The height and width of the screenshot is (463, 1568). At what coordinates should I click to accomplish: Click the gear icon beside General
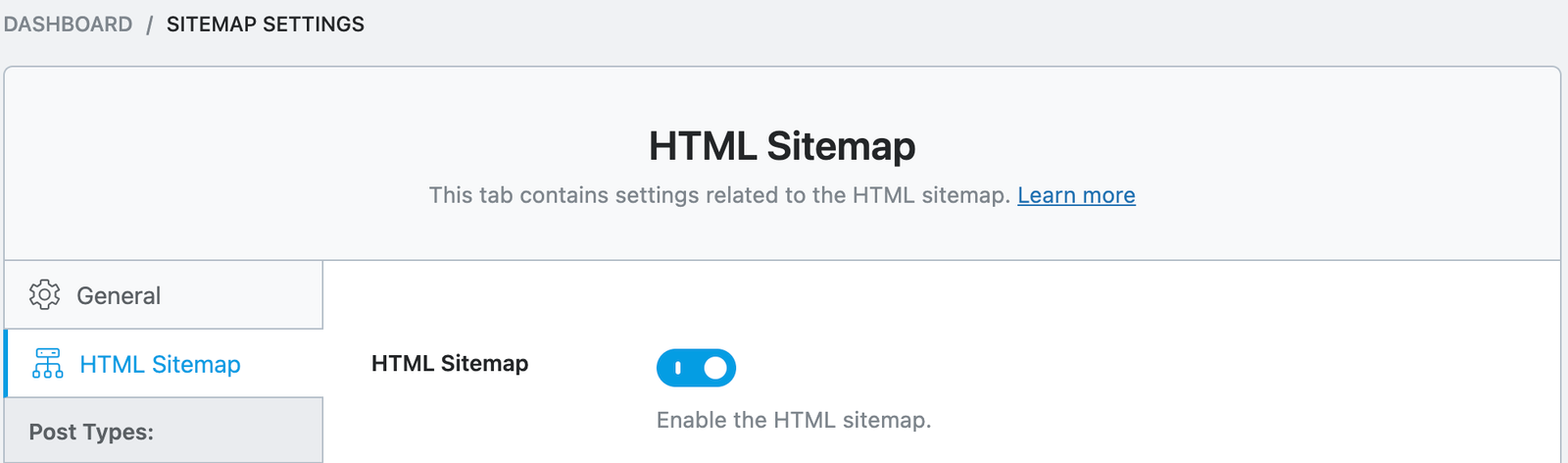(44, 295)
